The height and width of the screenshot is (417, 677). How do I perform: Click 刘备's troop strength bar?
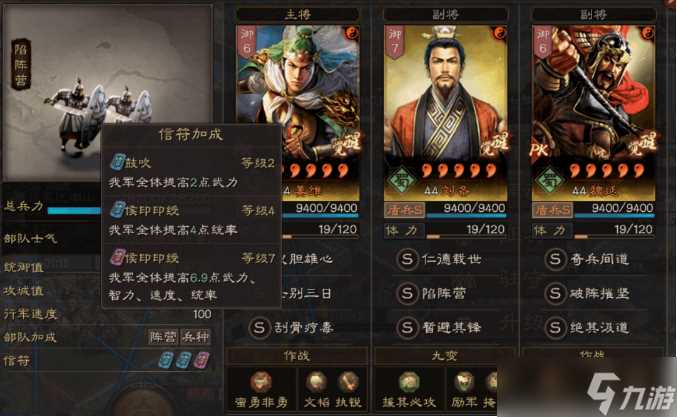click(446, 210)
